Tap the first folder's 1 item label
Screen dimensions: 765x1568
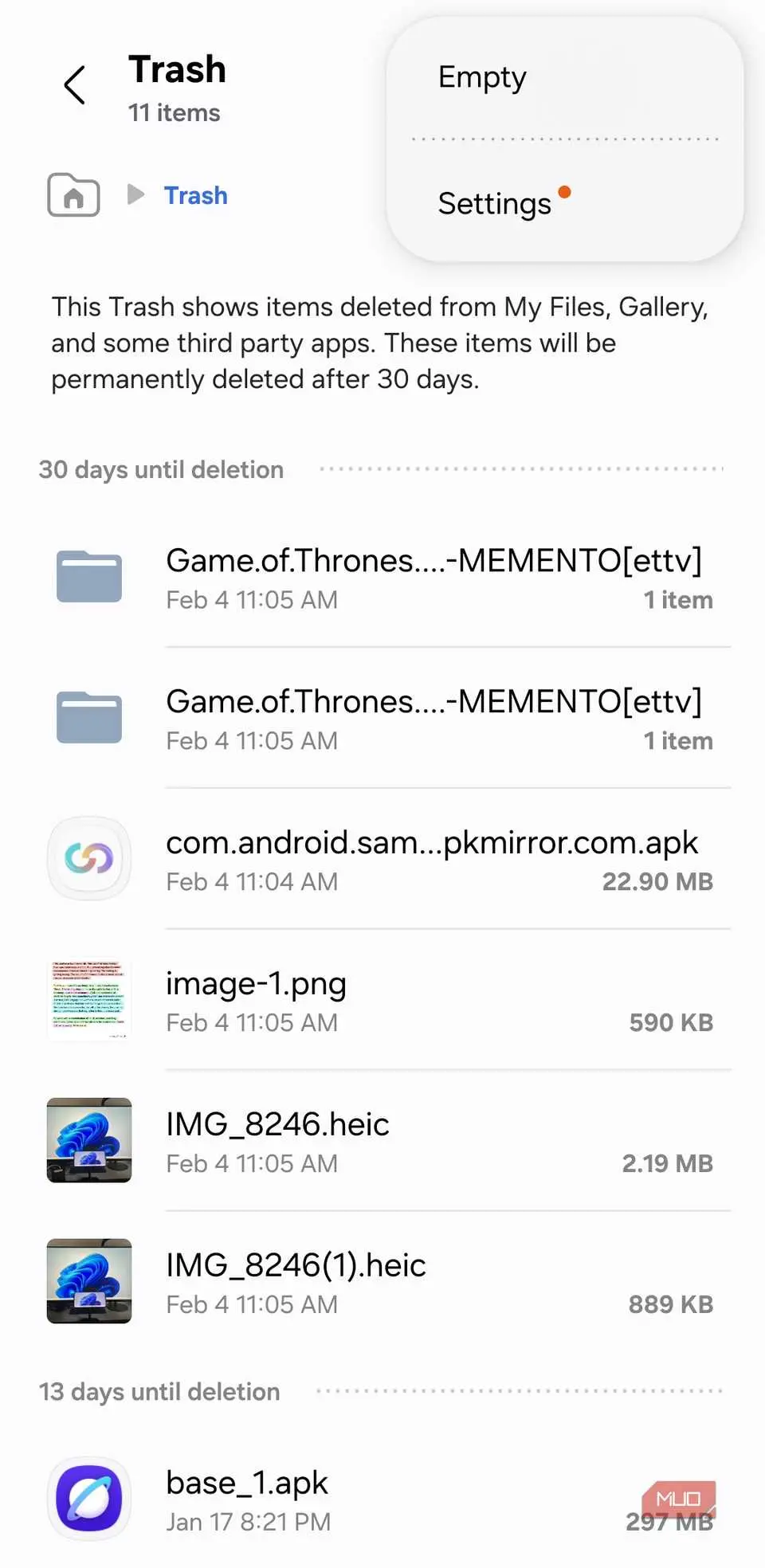pyautogui.click(x=678, y=600)
